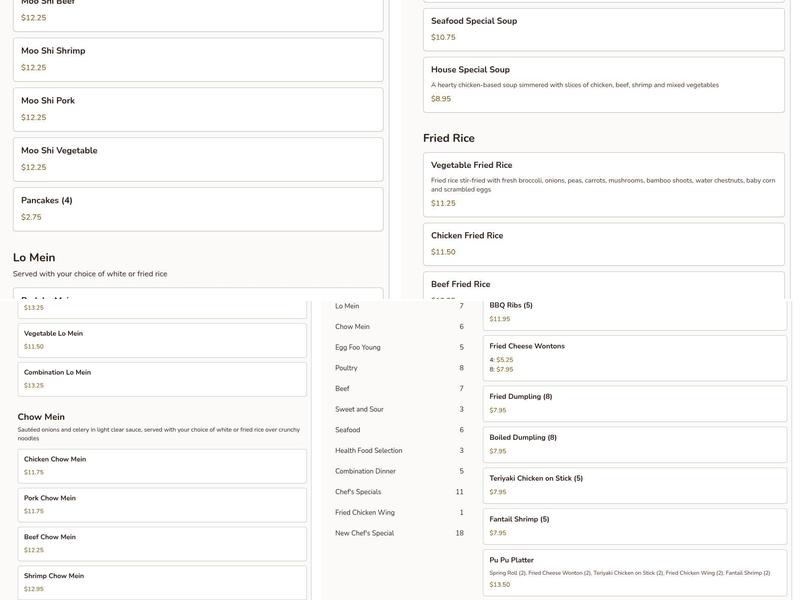Jump to Egg Foo Young category
Screen dimensions: 800x600
click(398, 348)
